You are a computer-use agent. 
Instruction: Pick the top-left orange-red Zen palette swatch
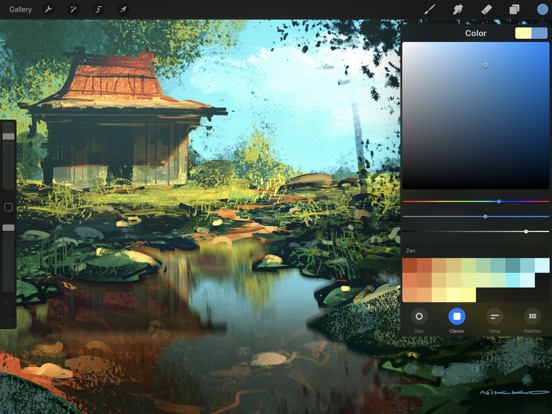(x=409, y=265)
